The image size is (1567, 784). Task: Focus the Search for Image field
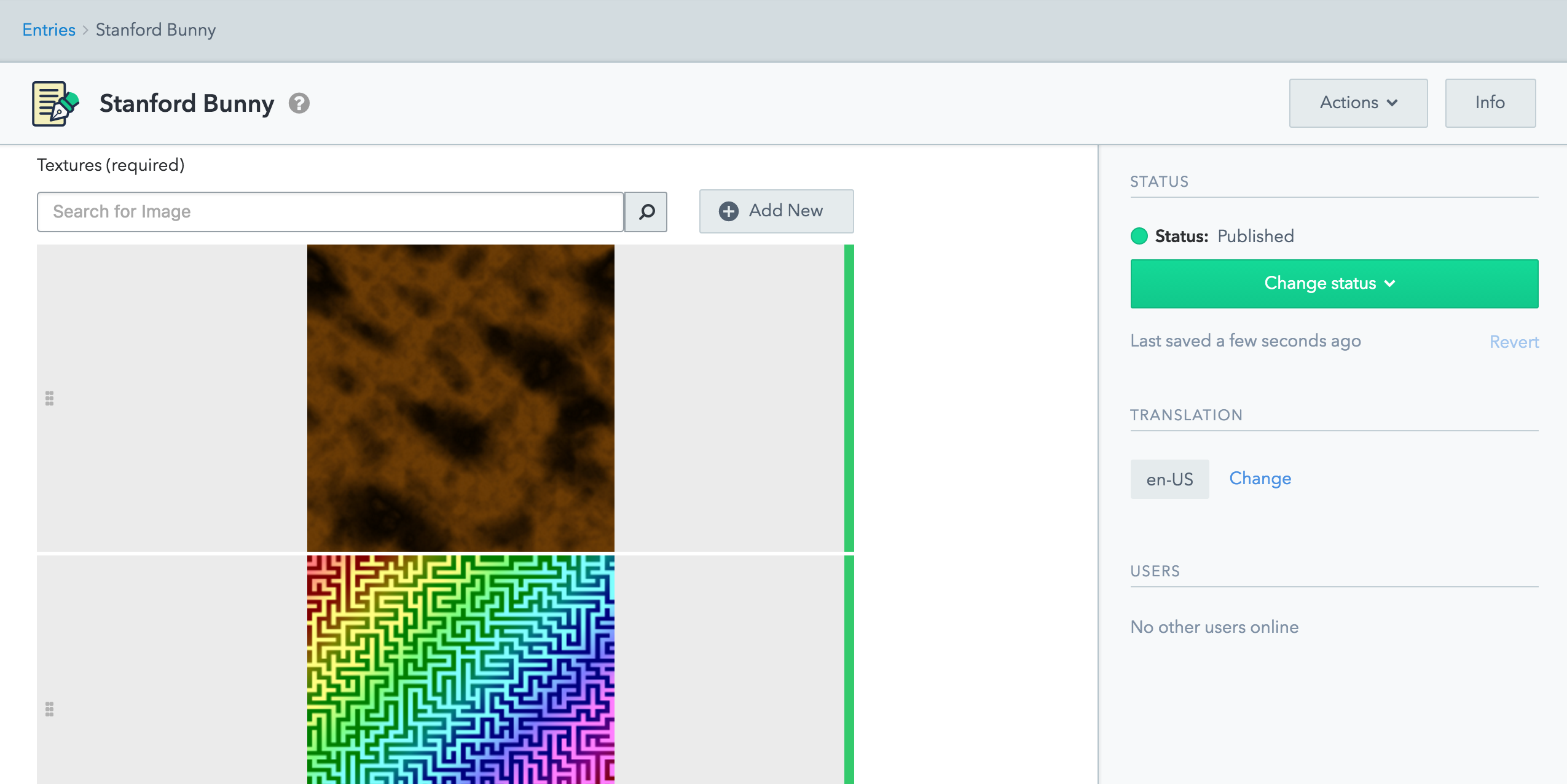pyautogui.click(x=331, y=212)
